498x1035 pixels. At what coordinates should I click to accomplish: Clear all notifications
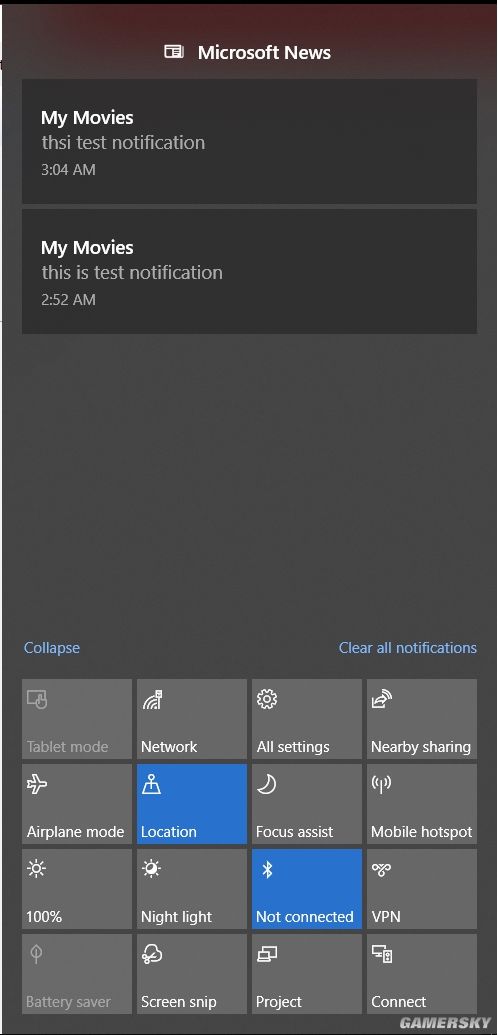click(x=408, y=648)
